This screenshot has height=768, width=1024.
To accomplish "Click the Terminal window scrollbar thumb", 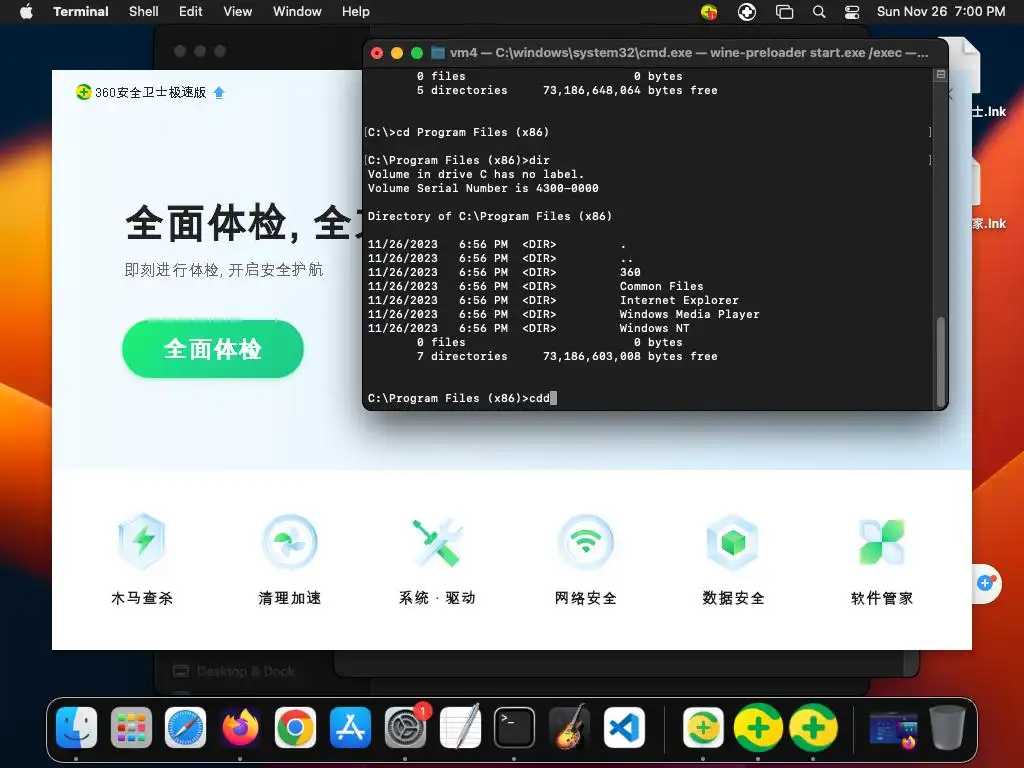I will pos(940,361).
